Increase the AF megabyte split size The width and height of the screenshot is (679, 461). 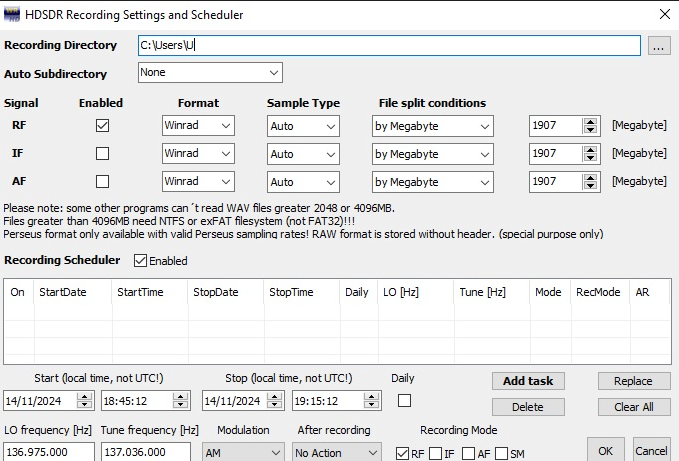tap(590, 178)
